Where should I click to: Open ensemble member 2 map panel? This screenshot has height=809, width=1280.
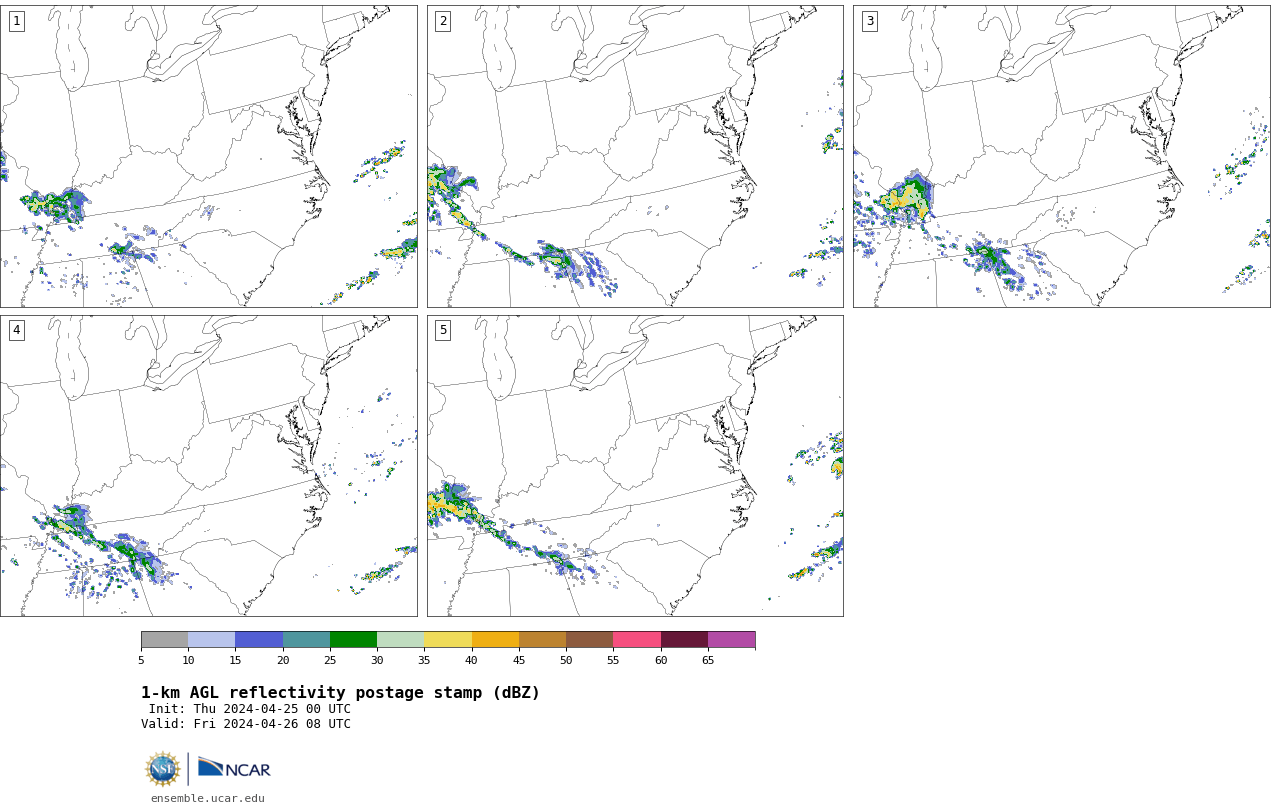(x=635, y=156)
